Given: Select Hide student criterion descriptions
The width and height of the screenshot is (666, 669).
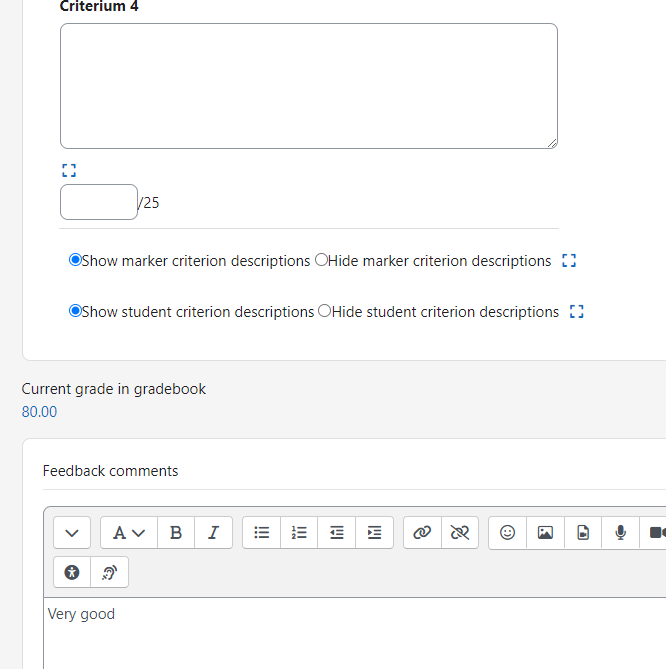Looking at the screenshot, I should click(x=325, y=311).
